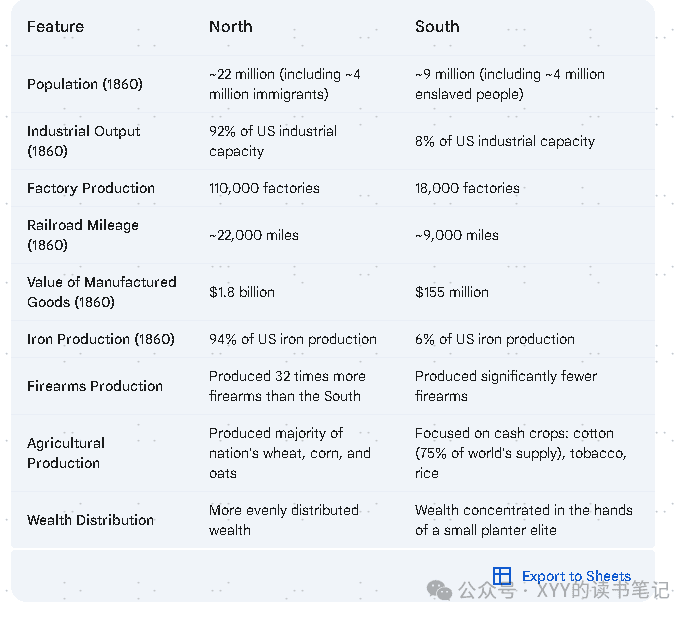Click the Population (1860) row label
This screenshot has height=618, width=692.
pyautogui.click(x=85, y=84)
